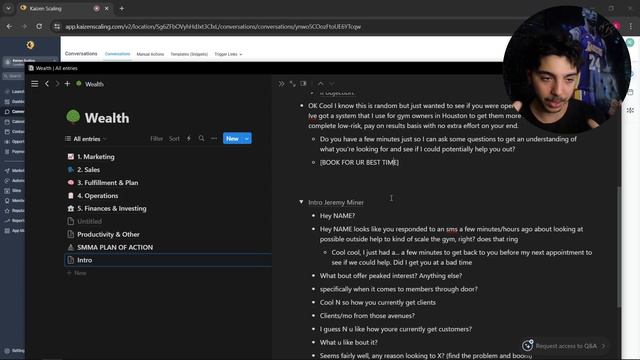This screenshot has height=360, width=640.
Task: Click bullet 'Hey NAME?'
Action: tap(337, 216)
